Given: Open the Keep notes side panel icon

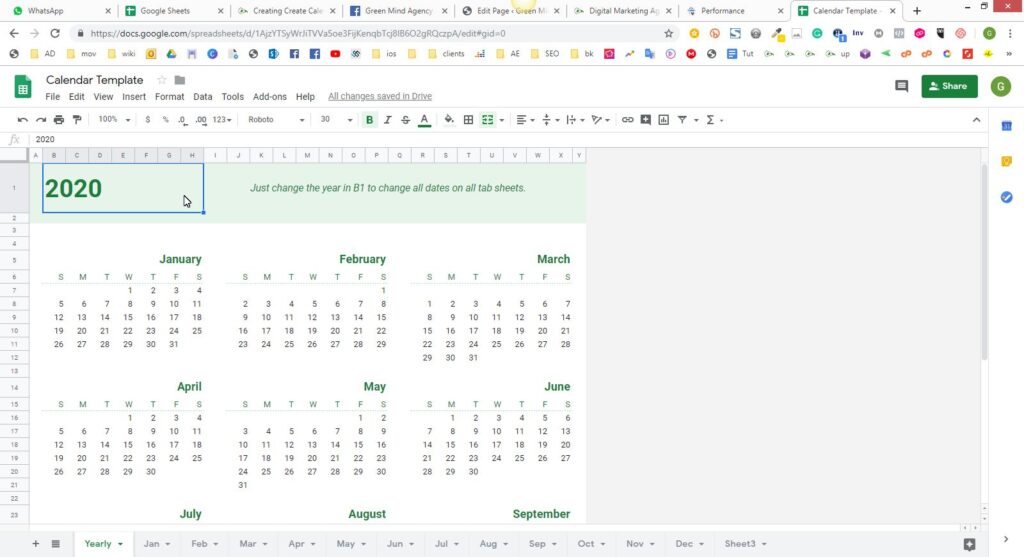Looking at the screenshot, I should pyautogui.click(x=1006, y=161).
